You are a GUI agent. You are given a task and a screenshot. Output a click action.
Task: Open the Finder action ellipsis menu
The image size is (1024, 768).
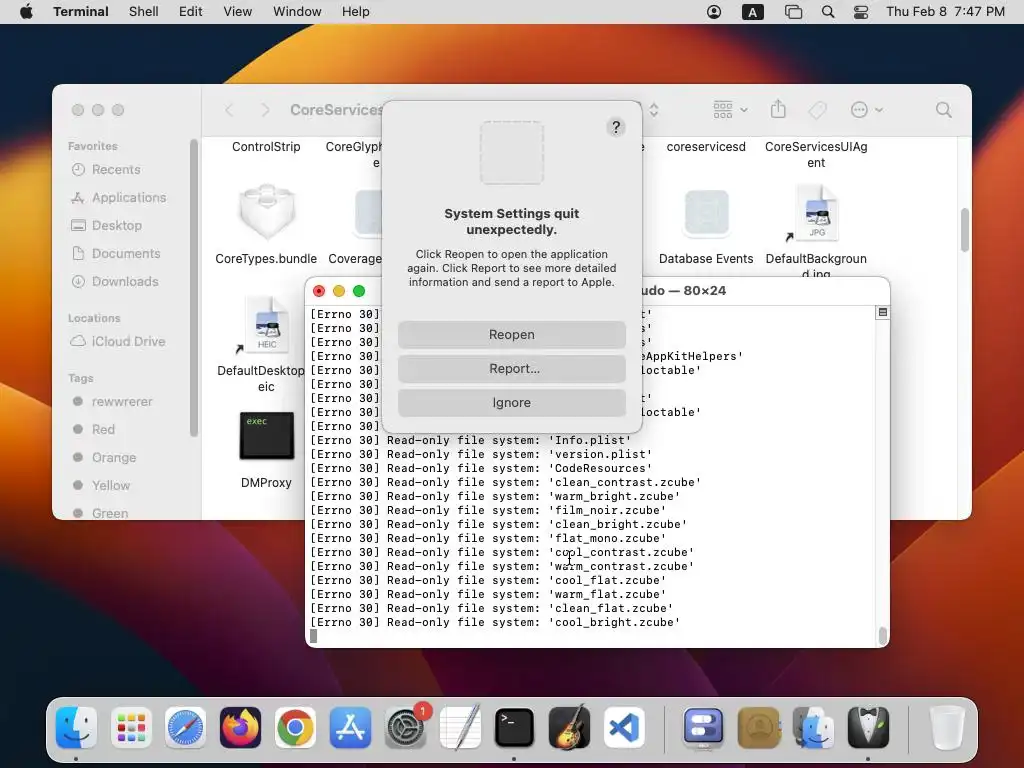tap(867, 110)
